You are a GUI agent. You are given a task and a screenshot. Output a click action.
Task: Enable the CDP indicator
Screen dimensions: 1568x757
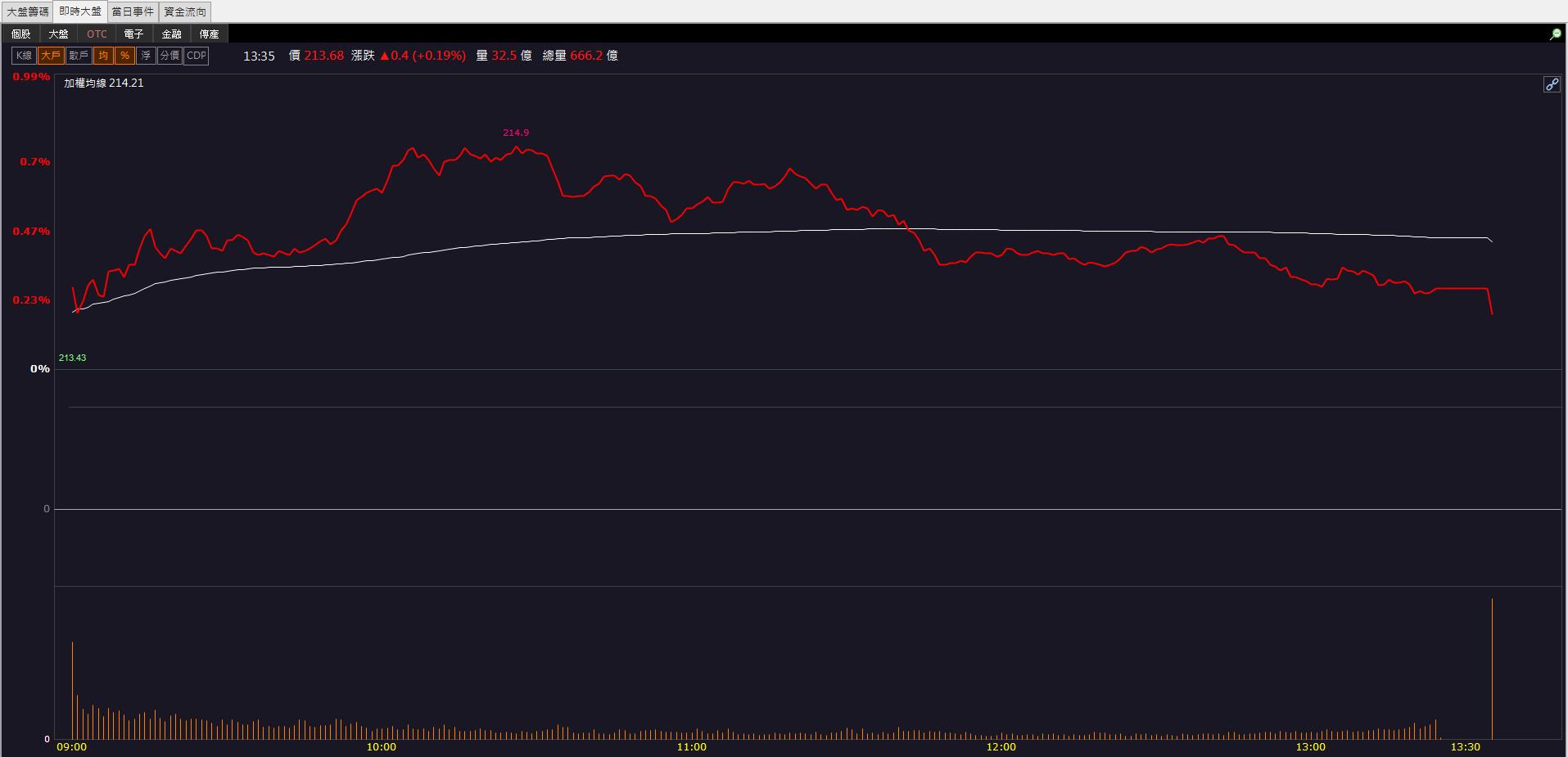197,56
